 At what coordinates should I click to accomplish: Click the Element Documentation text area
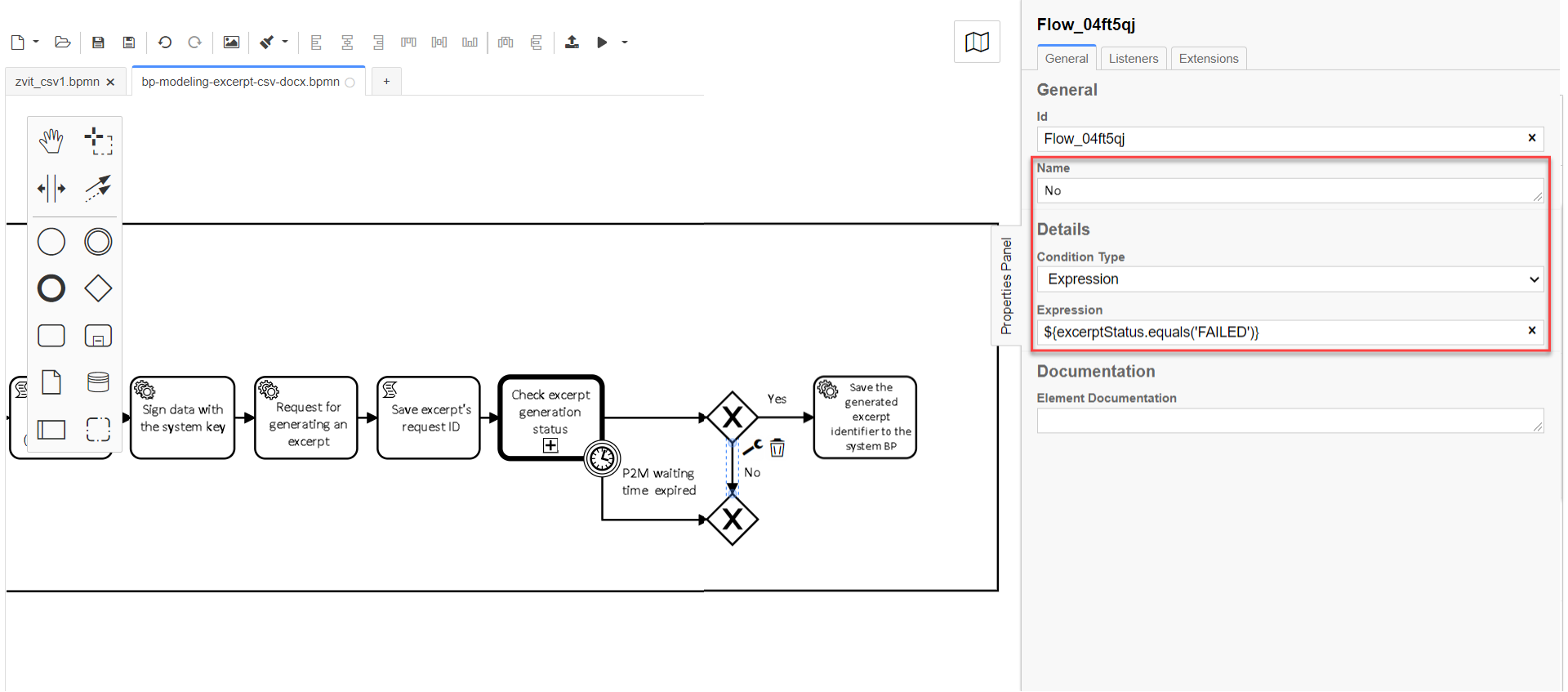1290,421
